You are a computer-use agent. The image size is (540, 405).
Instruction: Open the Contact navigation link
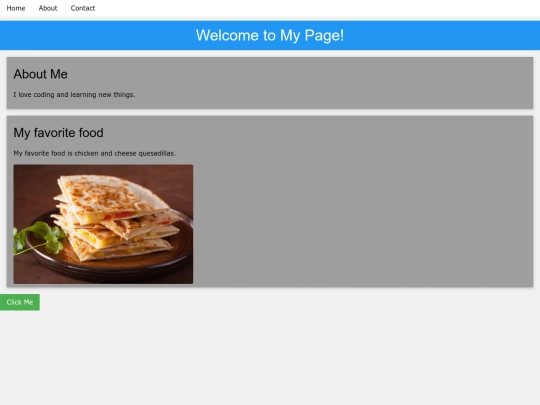point(83,8)
